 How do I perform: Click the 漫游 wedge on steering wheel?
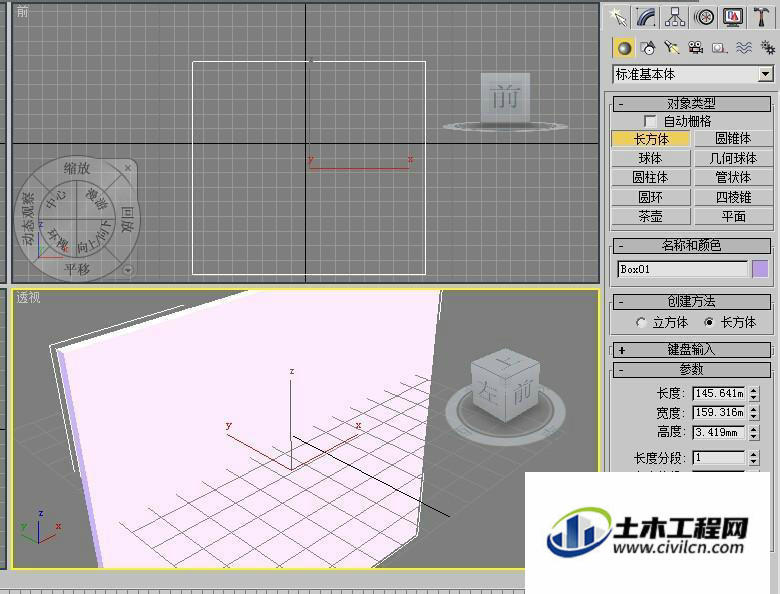point(97,199)
